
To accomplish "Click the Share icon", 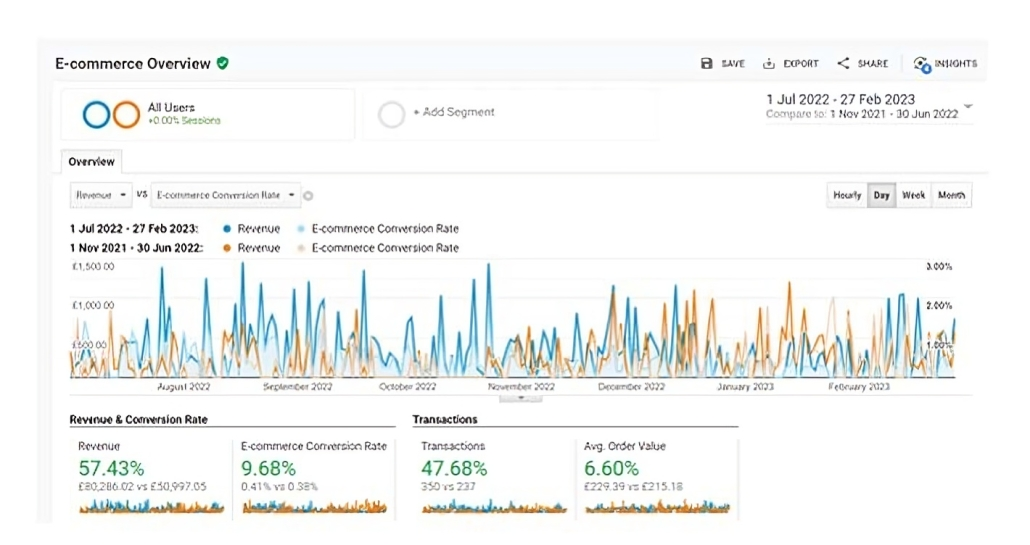I will pyautogui.click(x=844, y=64).
